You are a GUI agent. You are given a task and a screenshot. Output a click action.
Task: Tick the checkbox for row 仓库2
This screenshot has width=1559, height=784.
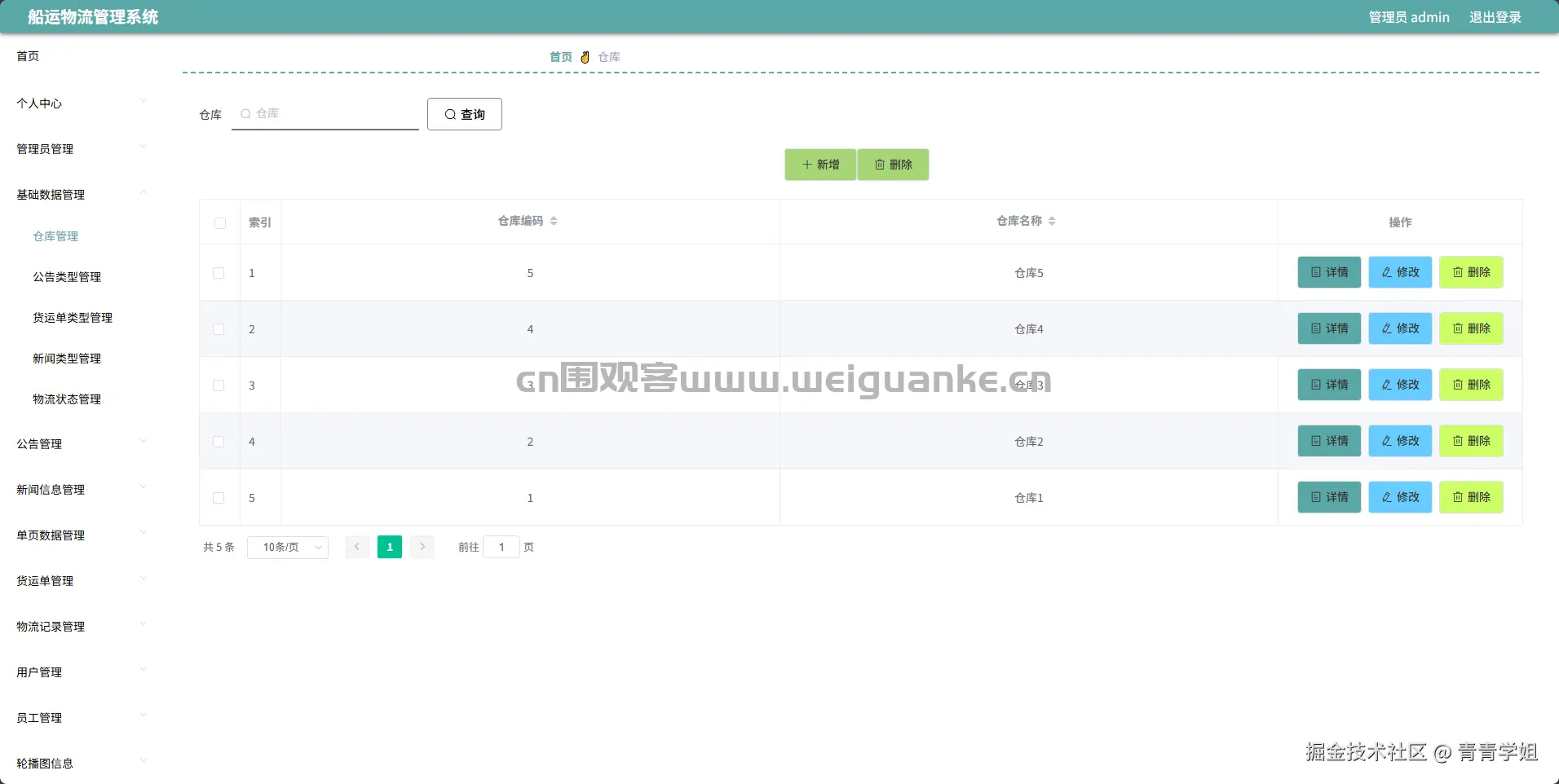pyautogui.click(x=219, y=442)
